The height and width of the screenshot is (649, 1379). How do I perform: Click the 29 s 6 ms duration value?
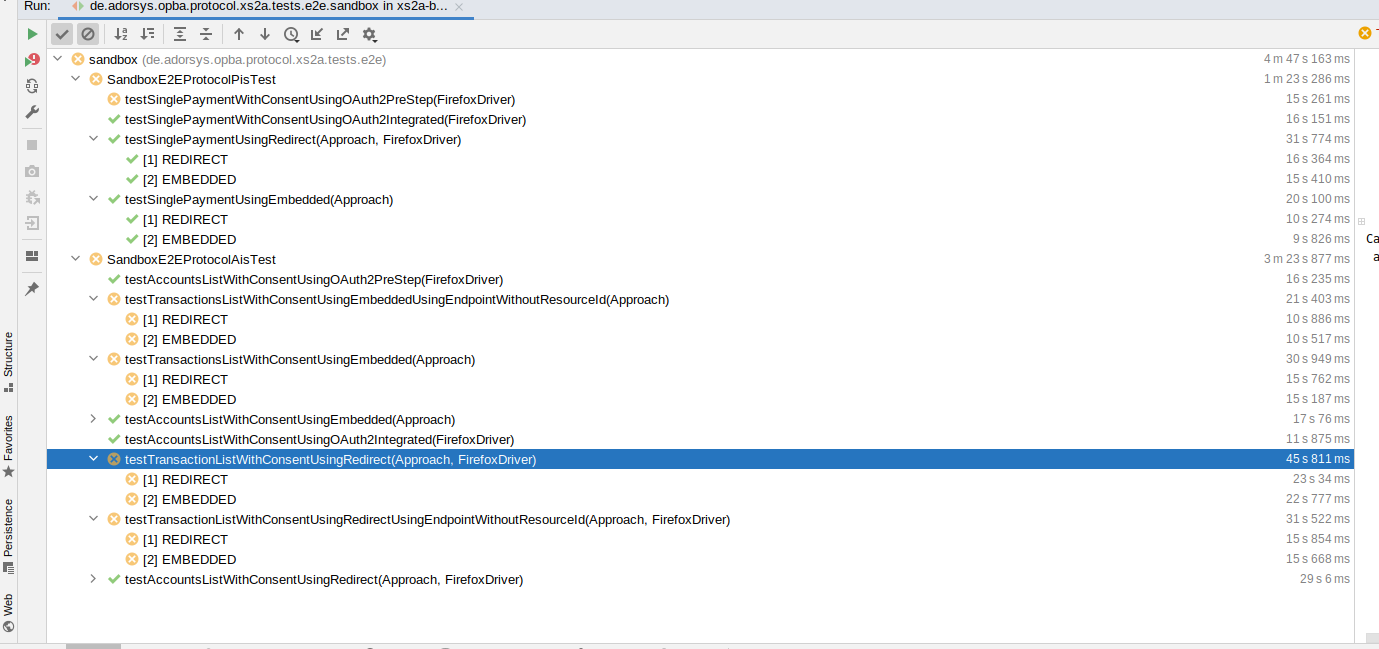(1324, 580)
